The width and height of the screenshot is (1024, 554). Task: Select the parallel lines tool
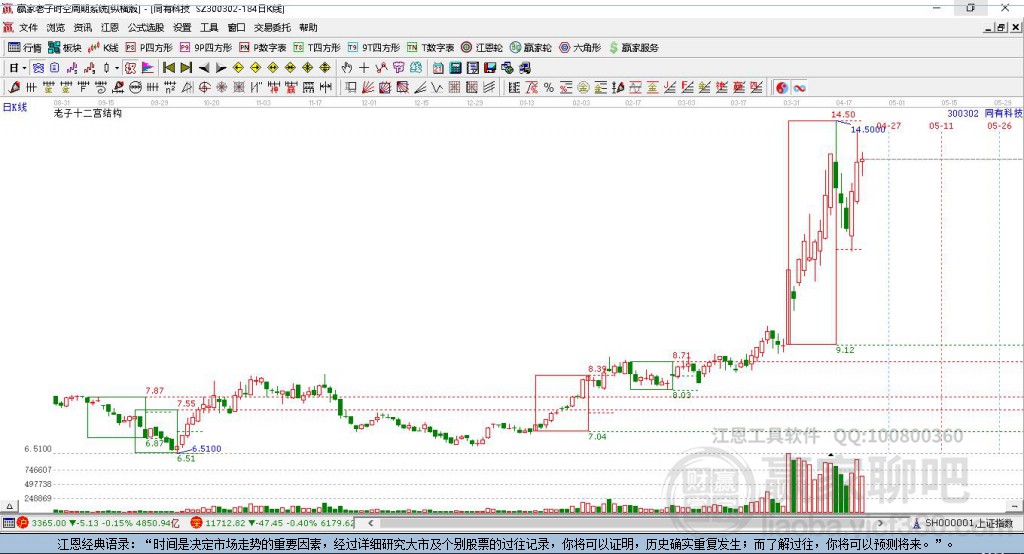coord(488,88)
